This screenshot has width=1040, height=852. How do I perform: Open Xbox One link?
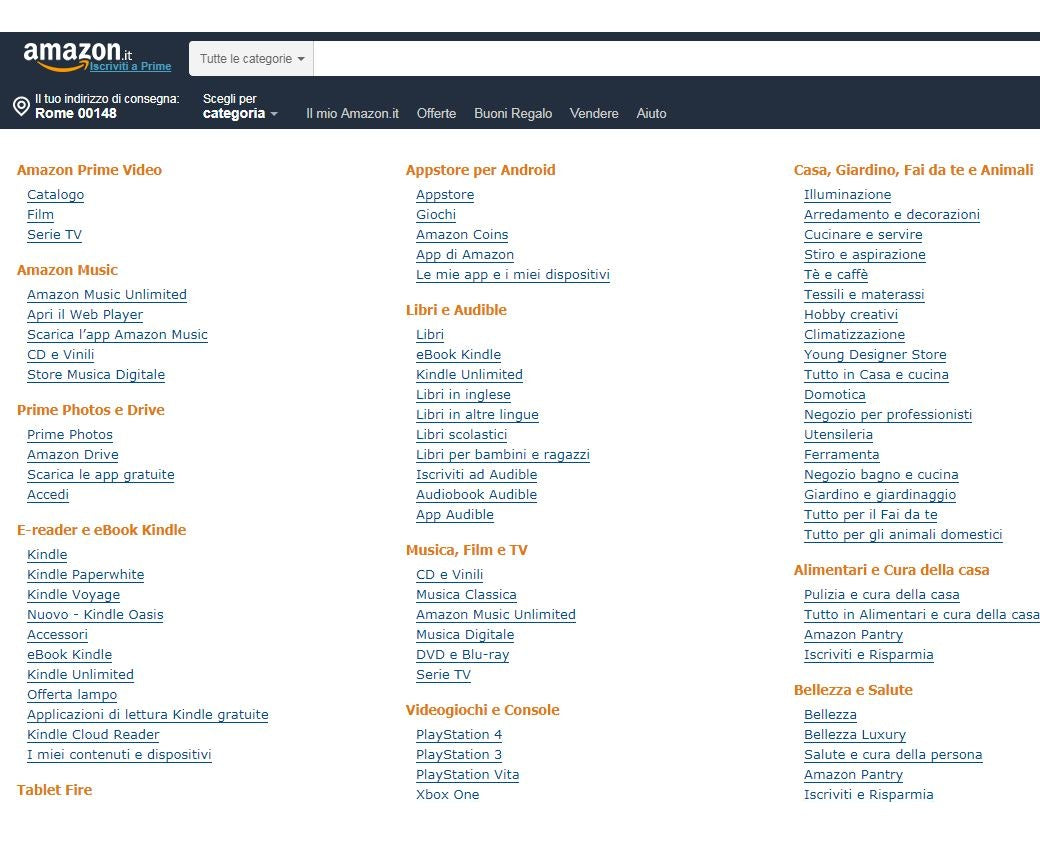pos(448,795)
